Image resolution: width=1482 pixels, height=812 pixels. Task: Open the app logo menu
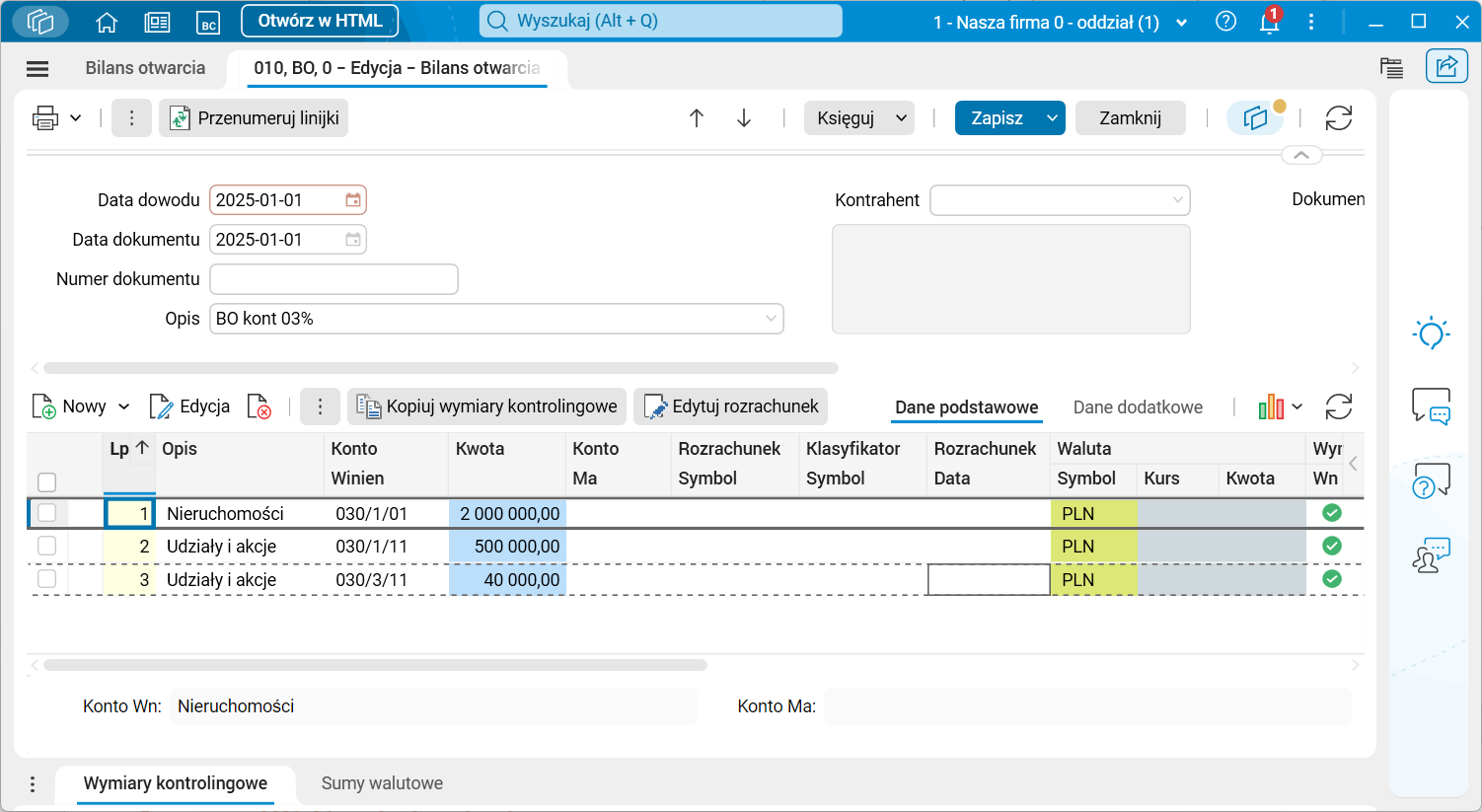point(40,22)
